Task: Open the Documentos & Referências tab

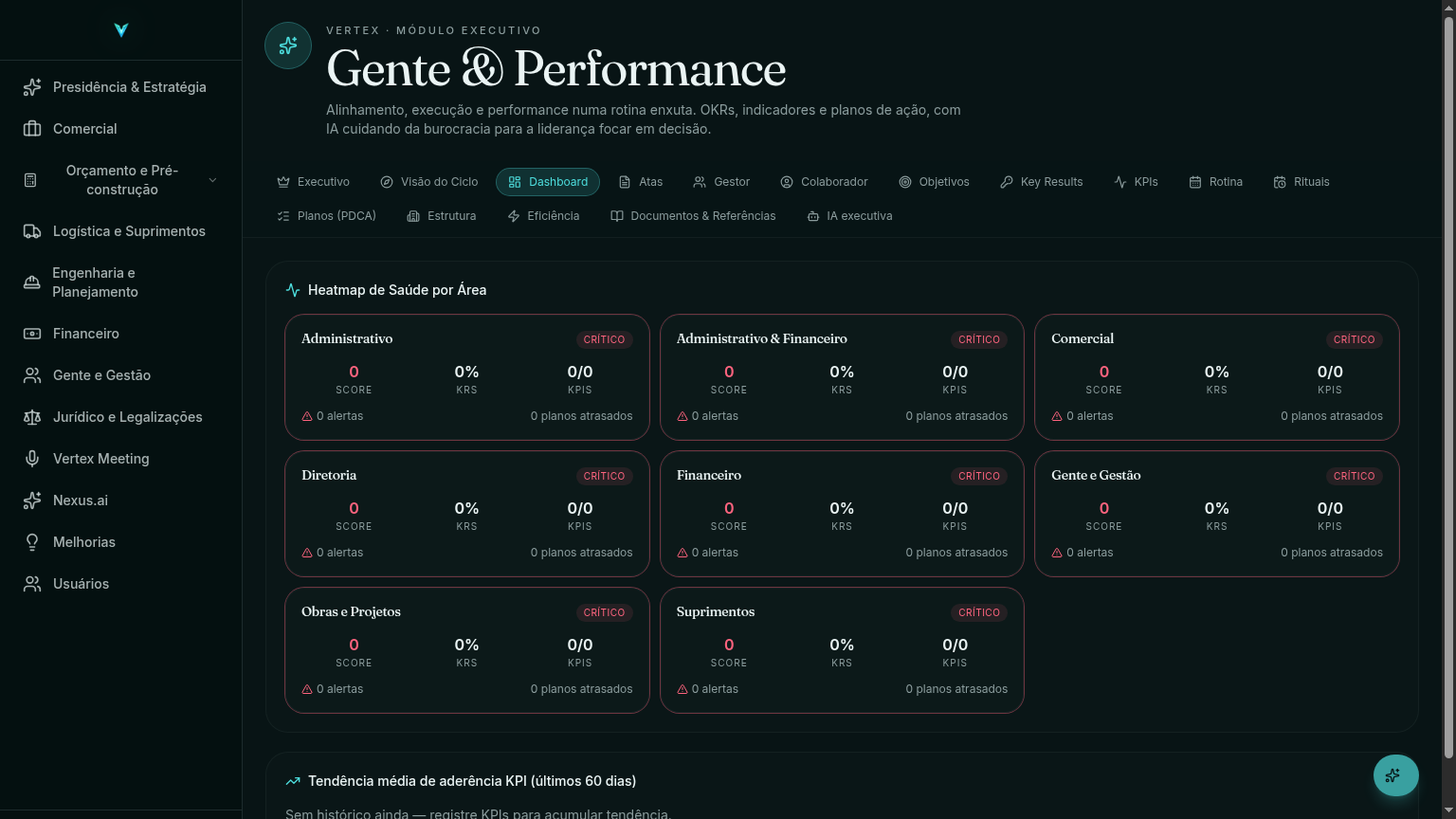Action: (693, 216)
